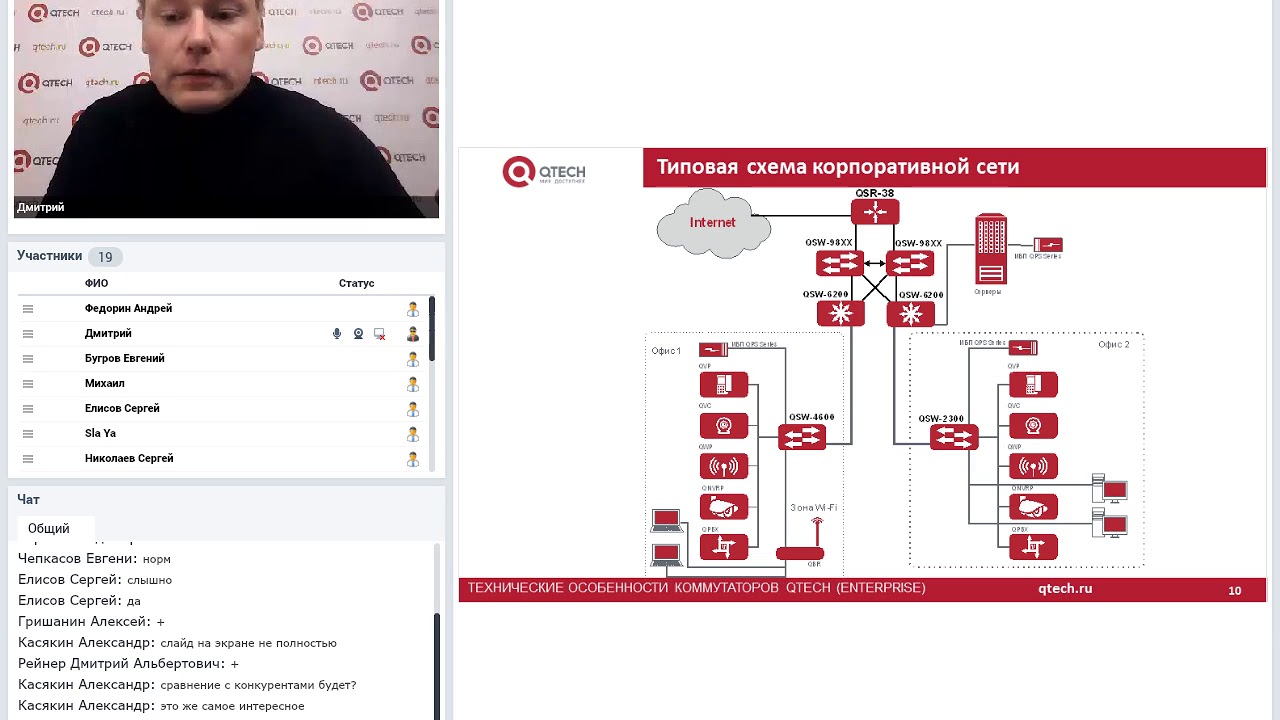Click the ФИО column header
The image size is (1280, 720).
click(x=96, y=283)
